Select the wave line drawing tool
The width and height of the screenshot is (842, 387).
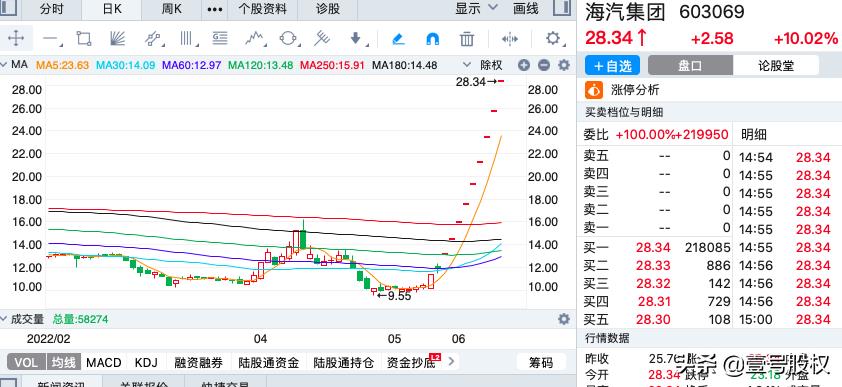[x=255, y=39]
